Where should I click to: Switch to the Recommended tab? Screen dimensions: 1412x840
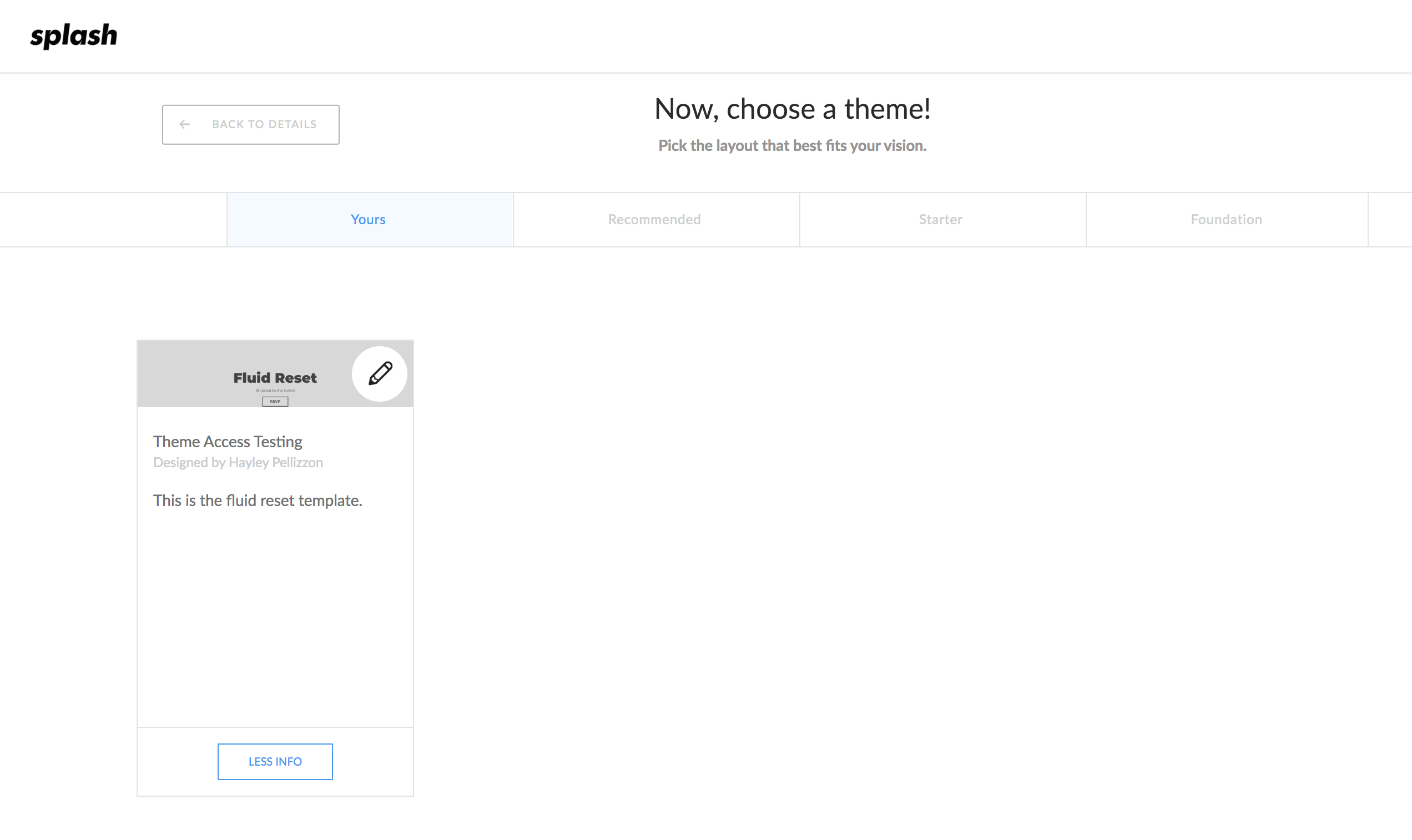[x=656, y=220]
